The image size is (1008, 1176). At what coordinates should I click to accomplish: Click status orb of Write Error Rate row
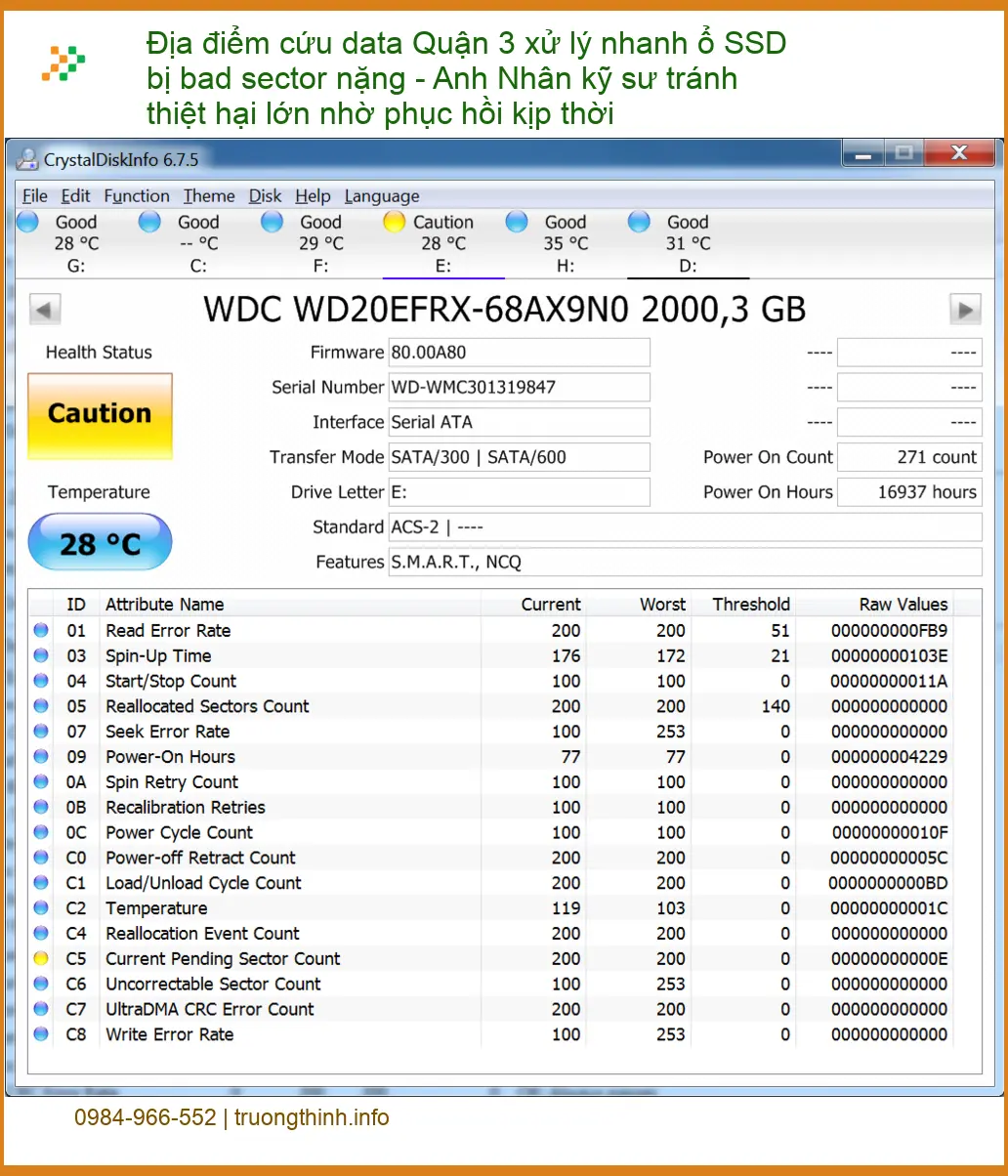41,1033
